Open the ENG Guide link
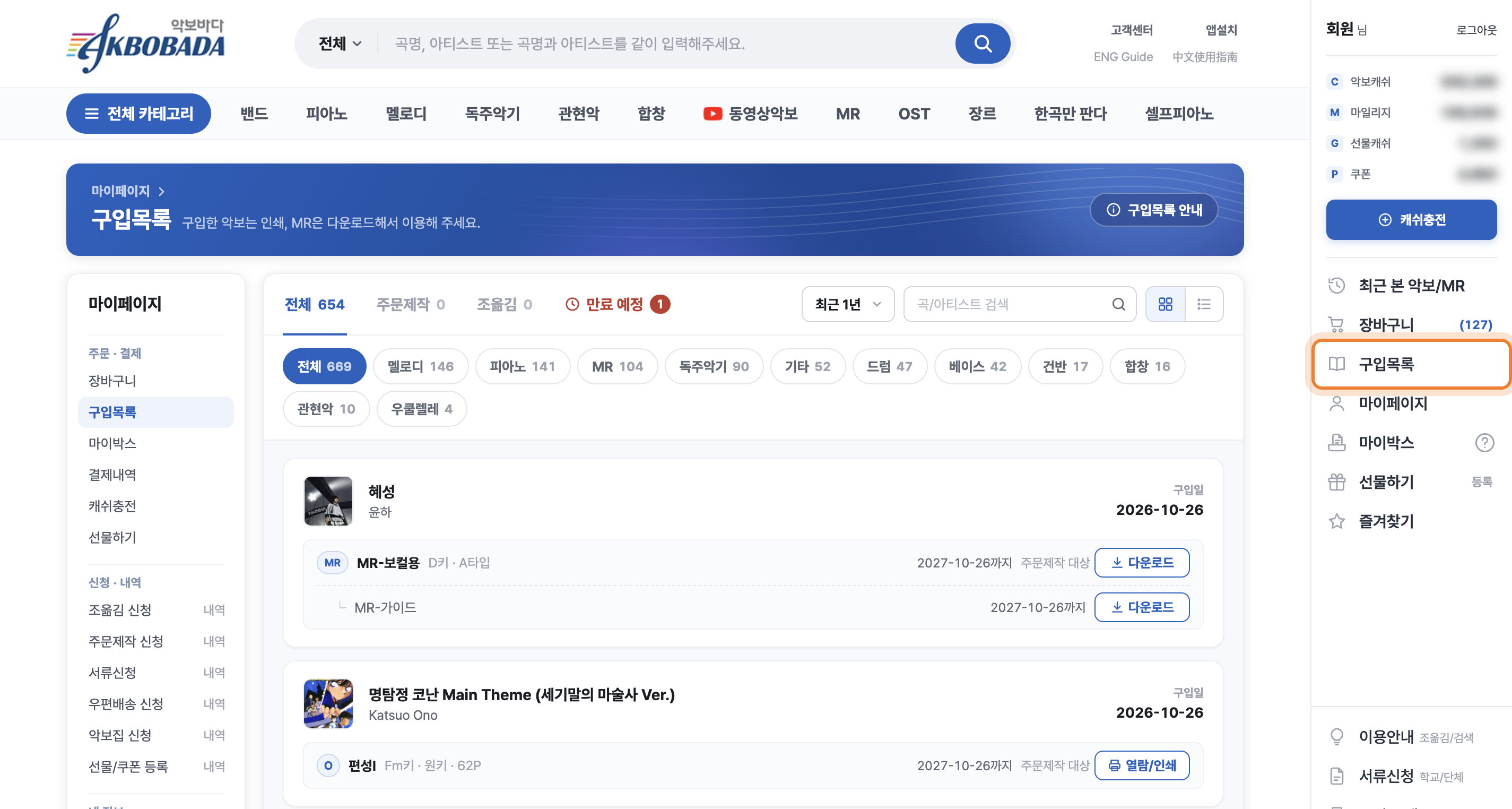The height and width of the screenshot is (809, 1512). click(1123, 57)
